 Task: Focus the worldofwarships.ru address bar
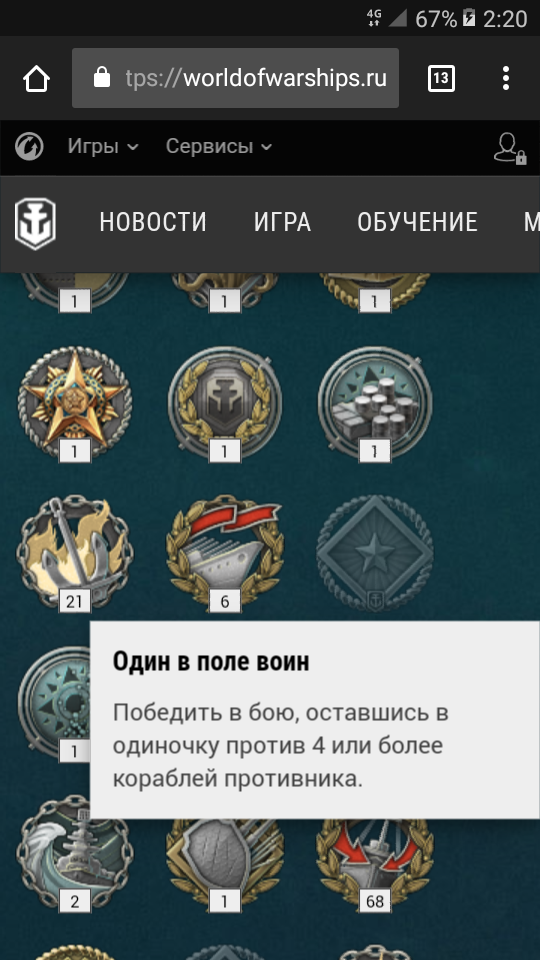(x=236, y=78)
